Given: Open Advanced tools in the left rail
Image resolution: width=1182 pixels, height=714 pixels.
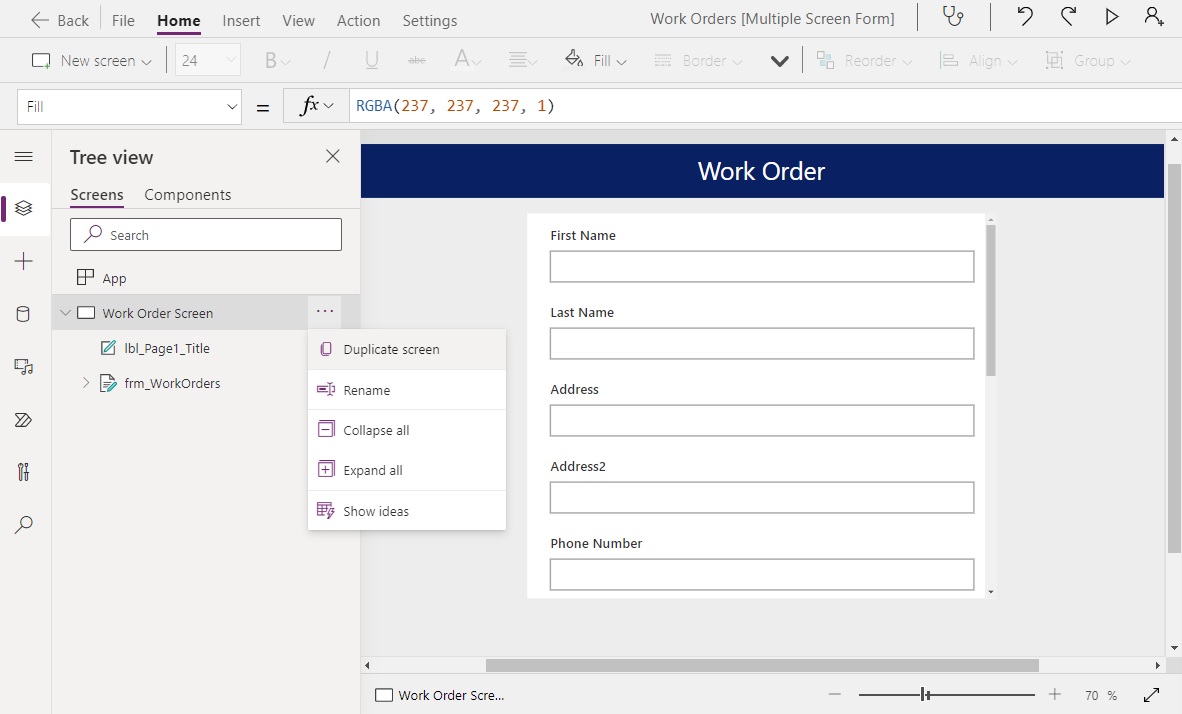Looking at the screenshot, I should click(x=24, y=471).
